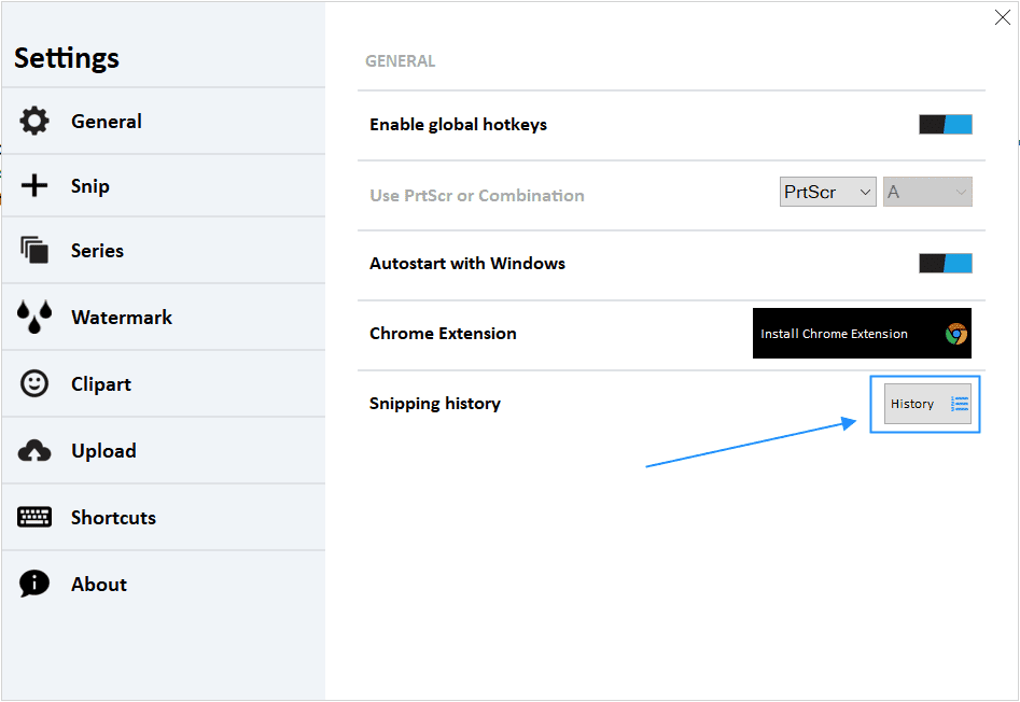Click the Watermark droplets icon
Viewport: 1020px width, 702px height.
(x=34, y=317)
